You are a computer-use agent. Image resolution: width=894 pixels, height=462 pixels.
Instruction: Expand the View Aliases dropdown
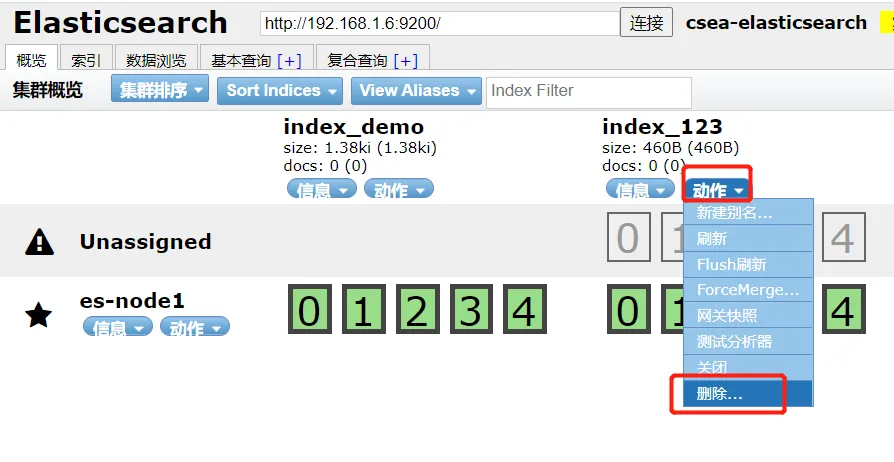click(x=416, y=91)
